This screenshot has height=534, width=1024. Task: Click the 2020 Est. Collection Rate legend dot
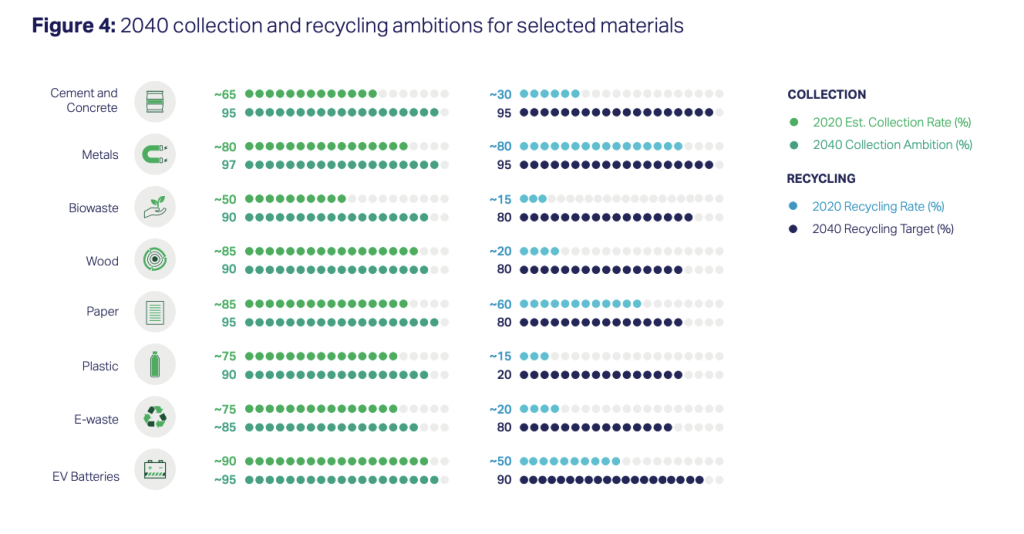tap(793, 122)
